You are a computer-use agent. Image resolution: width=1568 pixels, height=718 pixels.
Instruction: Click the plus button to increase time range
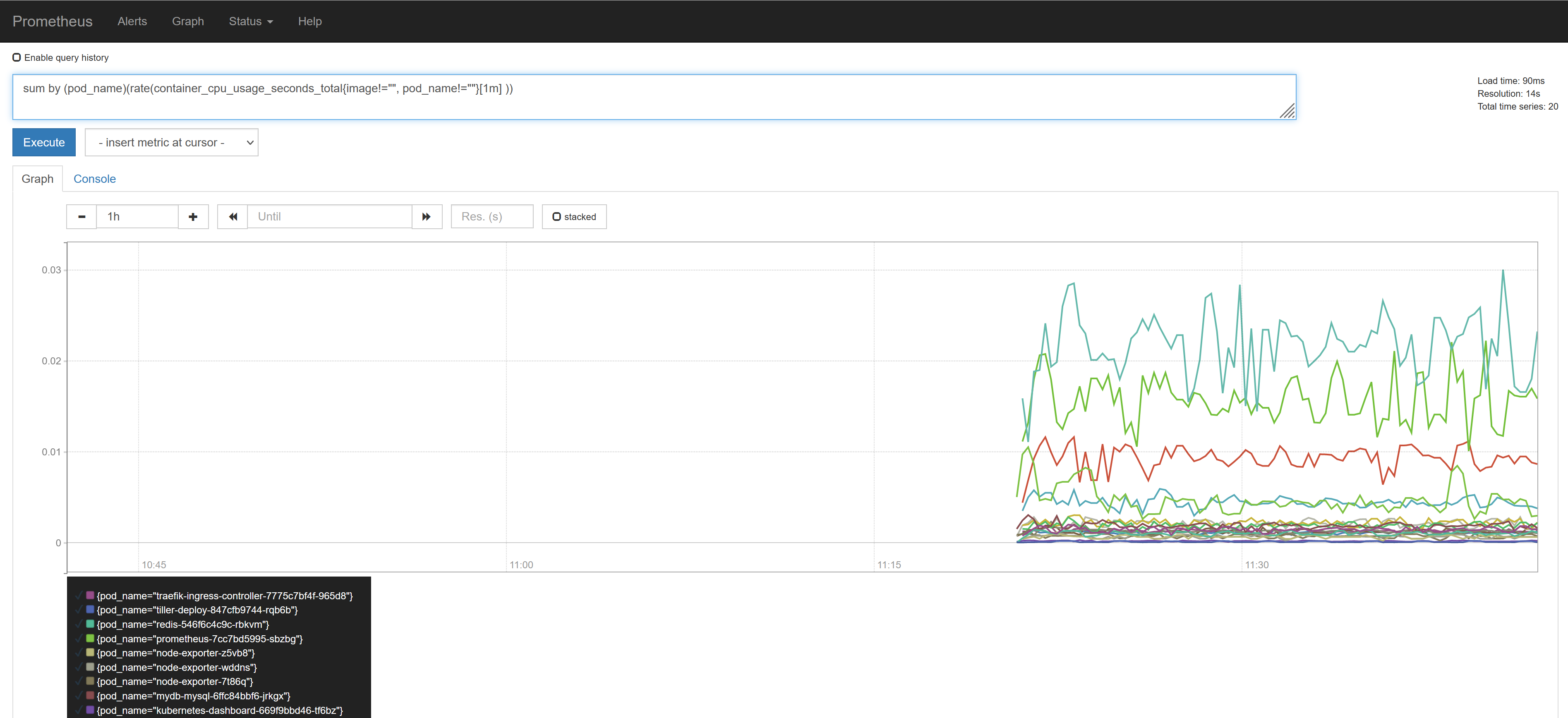[193, 217]
